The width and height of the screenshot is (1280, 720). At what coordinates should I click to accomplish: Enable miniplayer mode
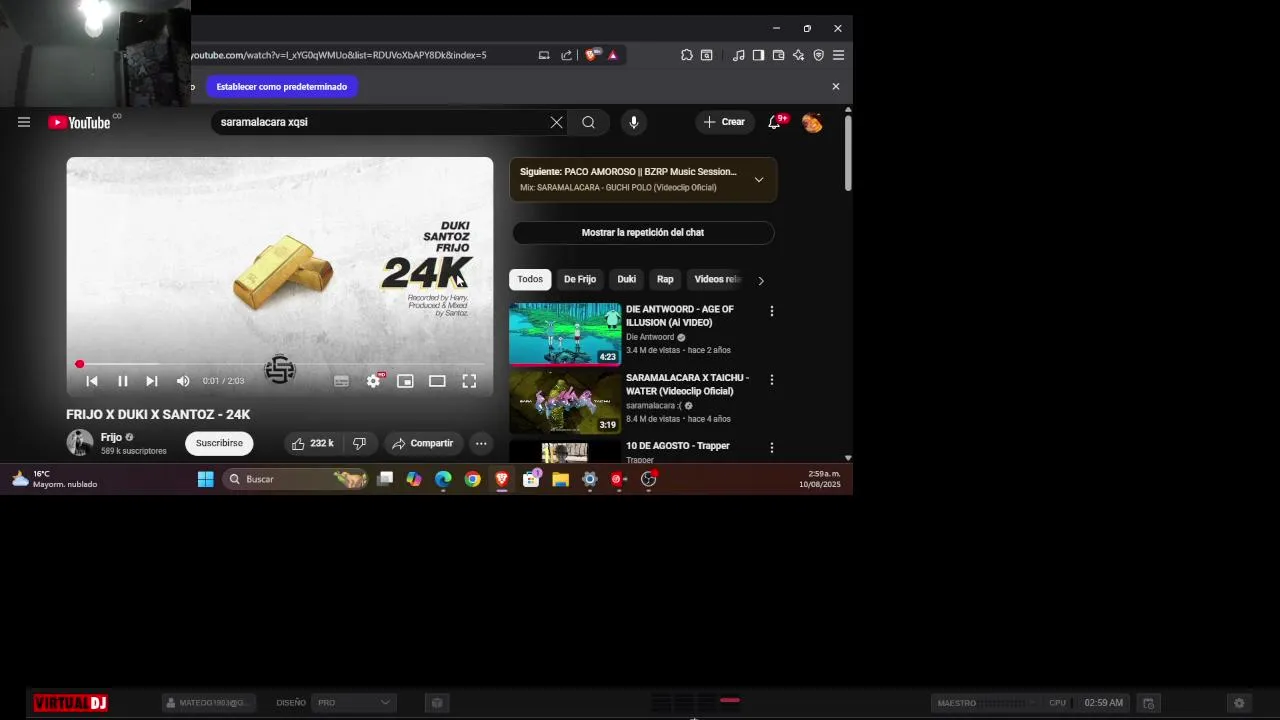coord(405,381)
